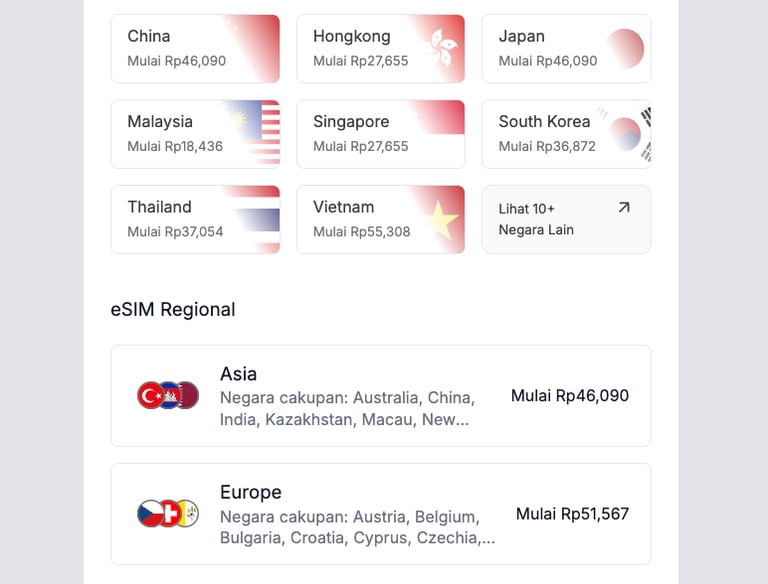Click the South Korea flag icon
The height and width of the screenshot is (584, 768).
[x=628, y=133]
